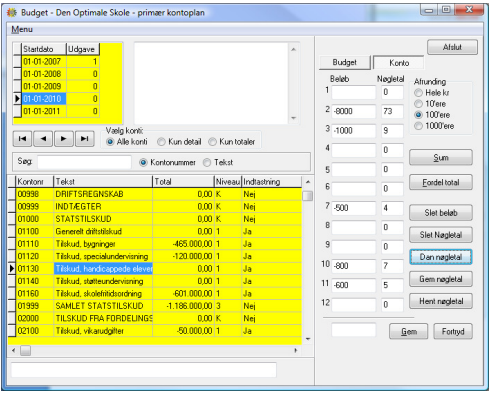
Task: Click the app icon in title bar
Action: click(12, 13)
